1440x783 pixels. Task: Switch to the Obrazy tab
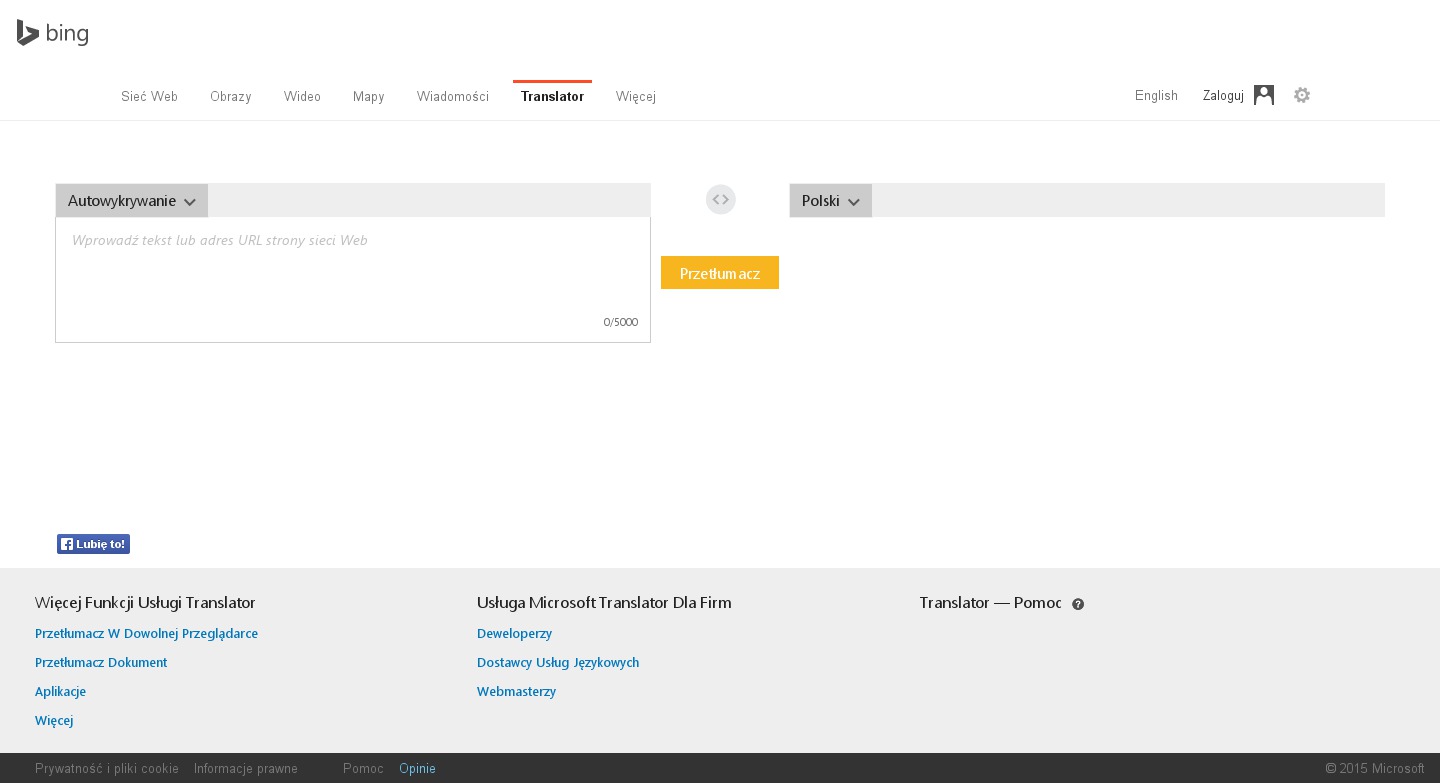click(230, 97)
